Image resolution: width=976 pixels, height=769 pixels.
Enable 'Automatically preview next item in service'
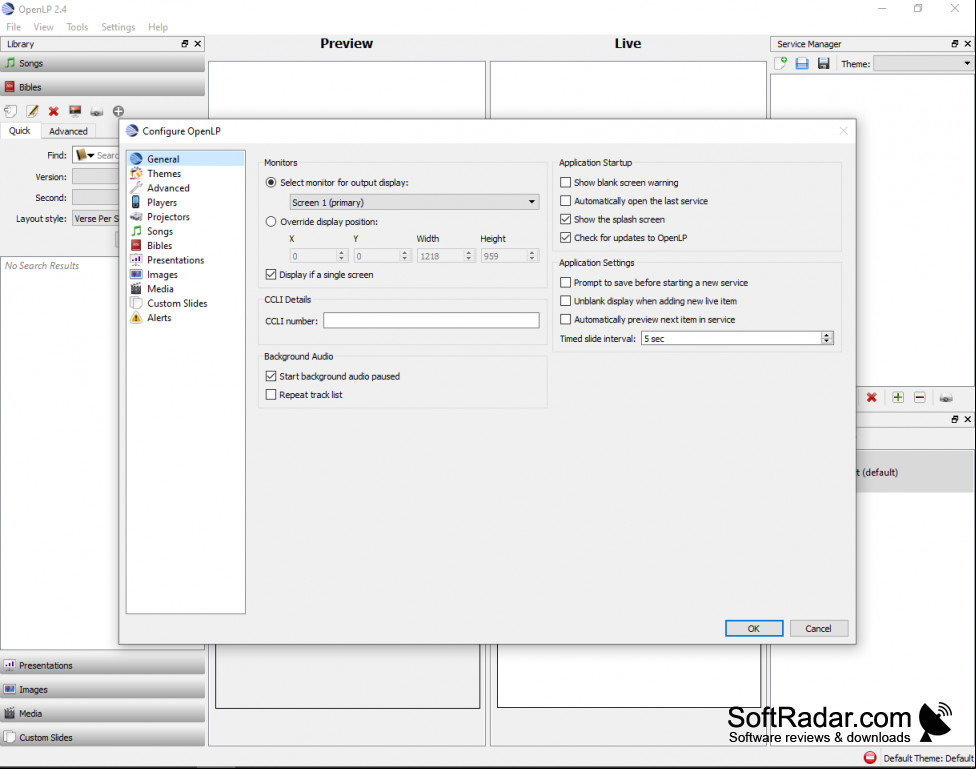(x=565, y=319)
